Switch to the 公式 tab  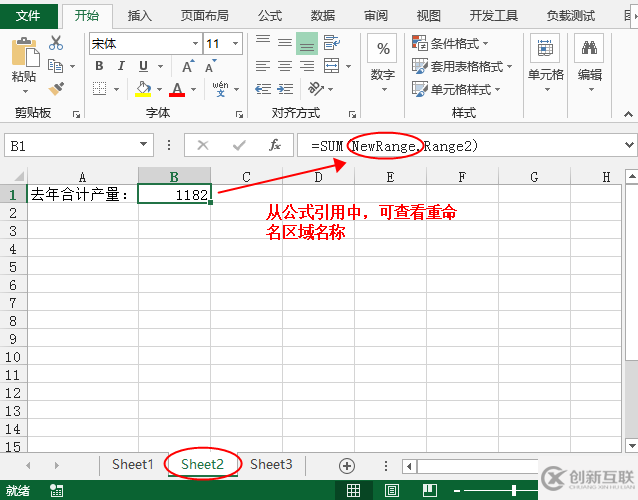270,16
